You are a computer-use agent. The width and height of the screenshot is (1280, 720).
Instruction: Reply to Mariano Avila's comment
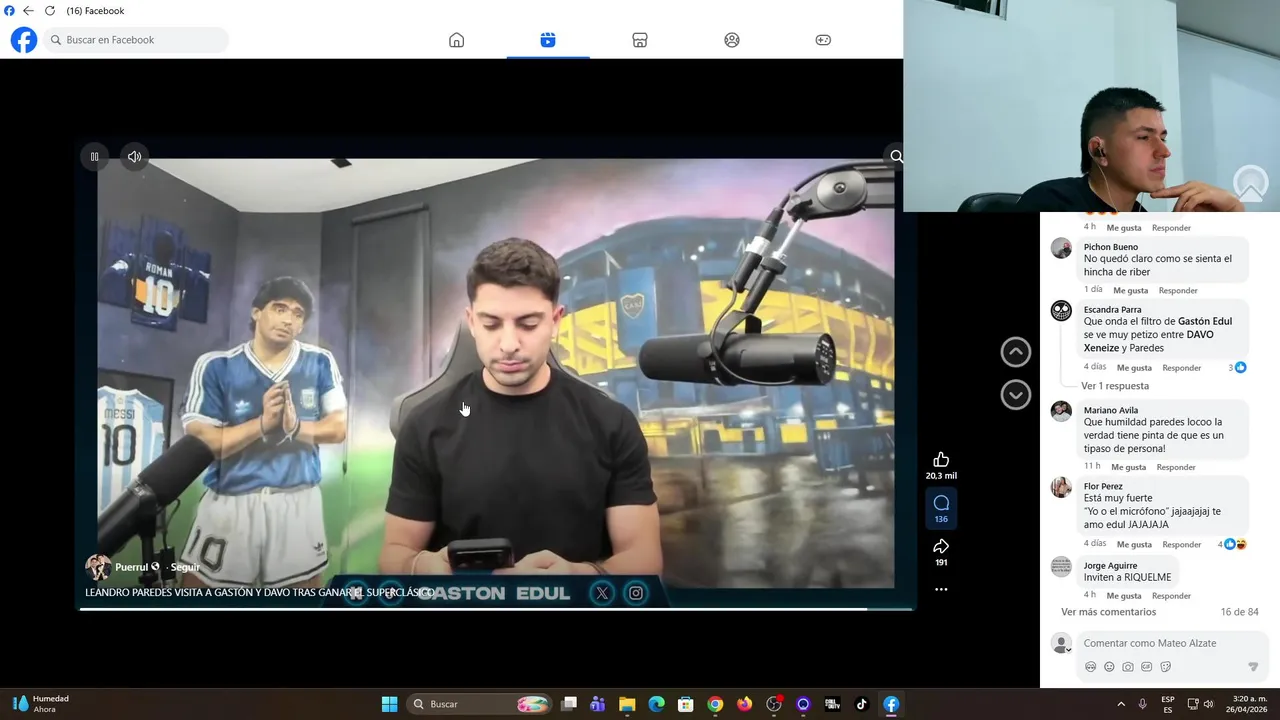(1176, 467)
